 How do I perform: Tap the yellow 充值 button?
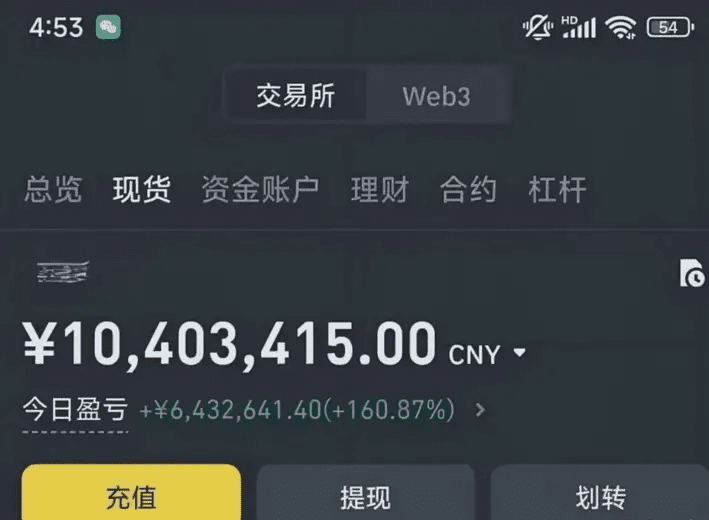131,493
